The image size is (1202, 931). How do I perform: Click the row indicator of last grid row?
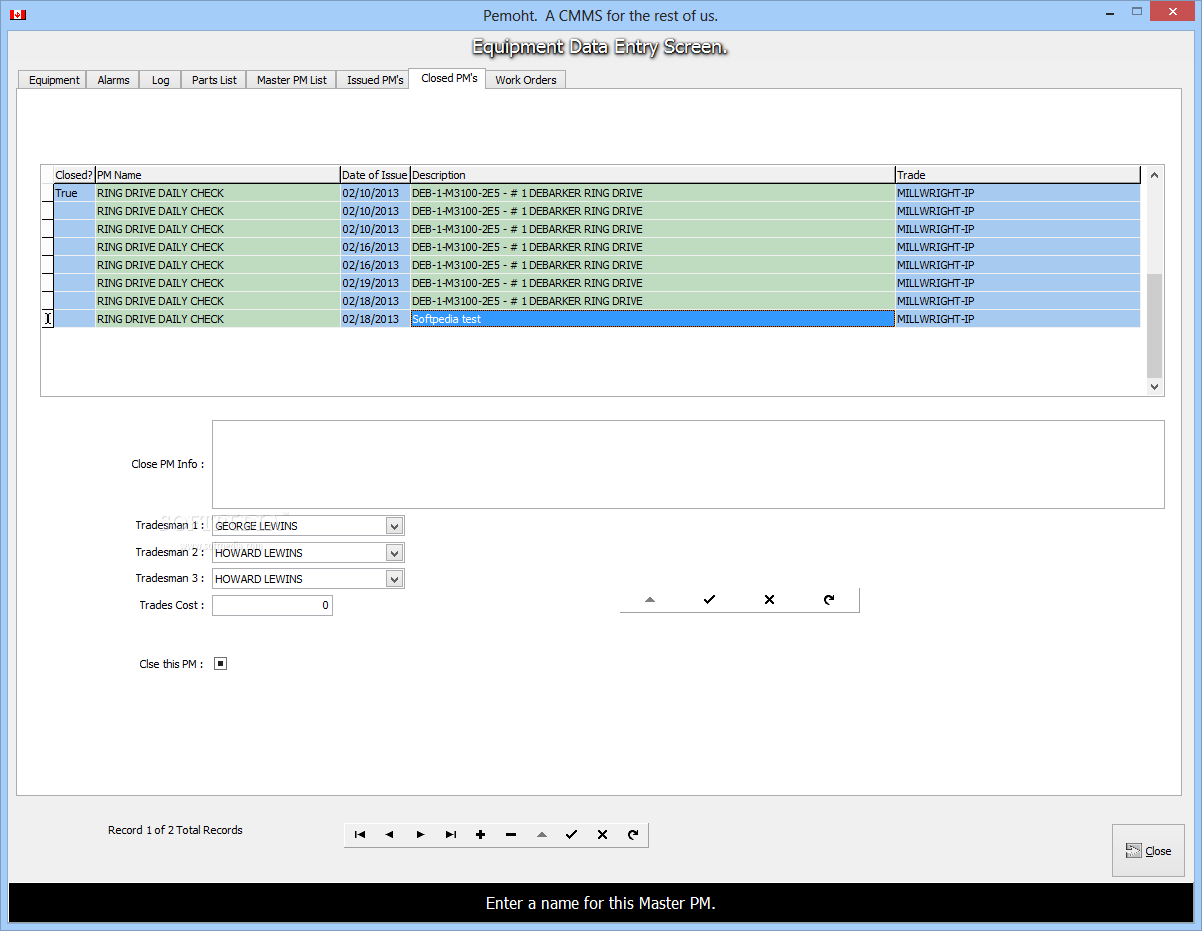click(47, 319)
